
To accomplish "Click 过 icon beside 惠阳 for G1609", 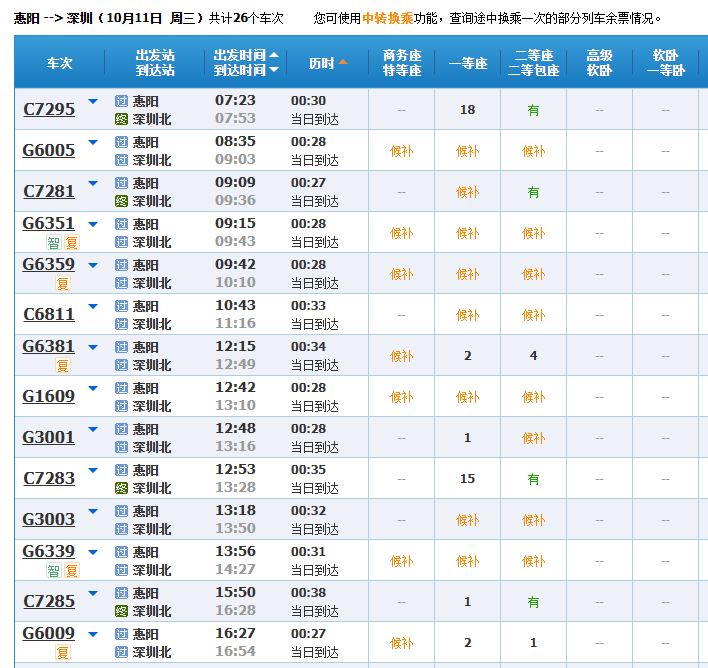I will [x=121, y=388].
